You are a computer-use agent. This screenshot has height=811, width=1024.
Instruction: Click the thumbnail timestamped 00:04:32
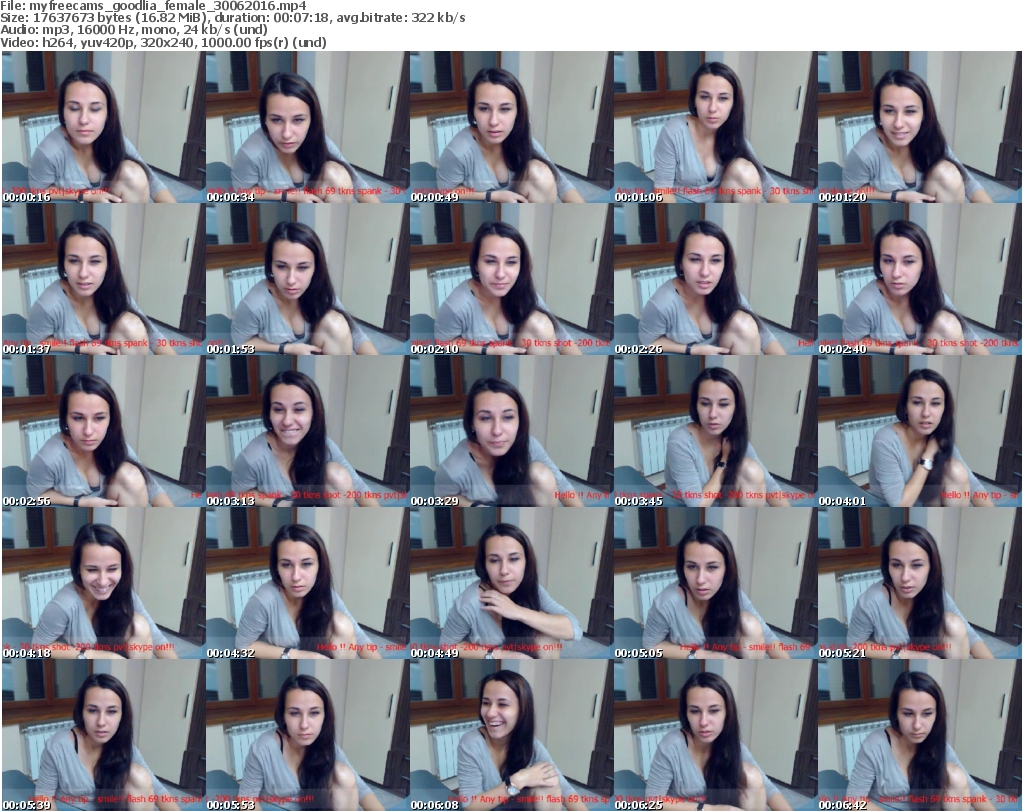coord(308,584)
